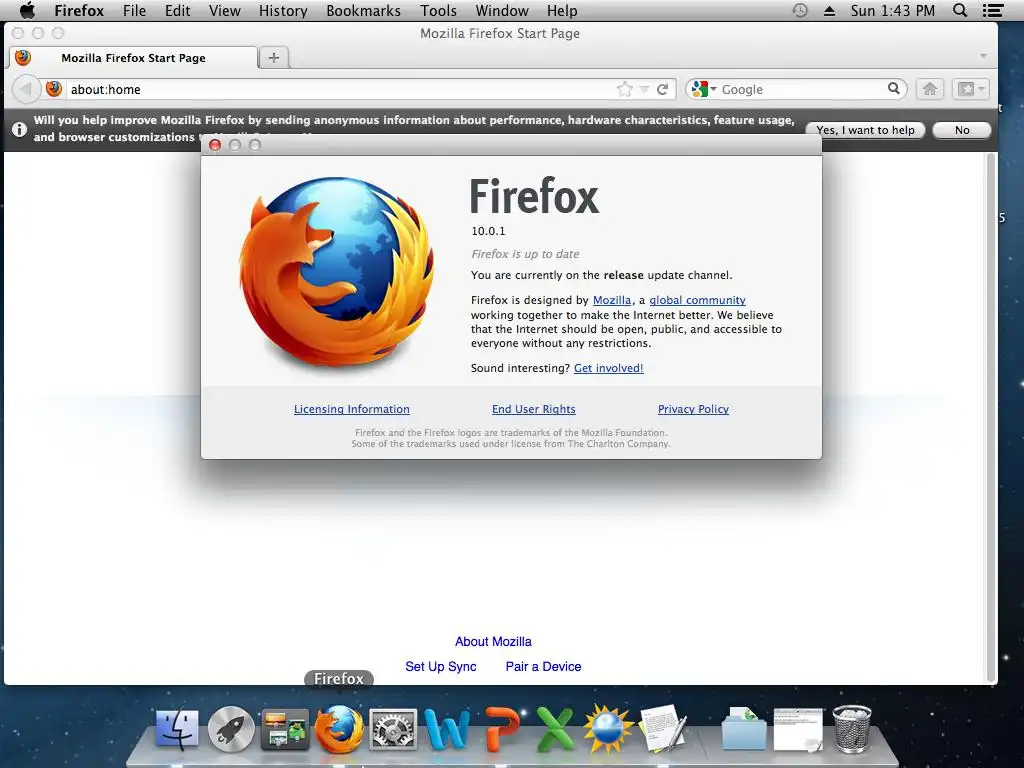Viewport: 1024px width, 768px height.
Task: Go to the home page button
Action: coord(930,89)
